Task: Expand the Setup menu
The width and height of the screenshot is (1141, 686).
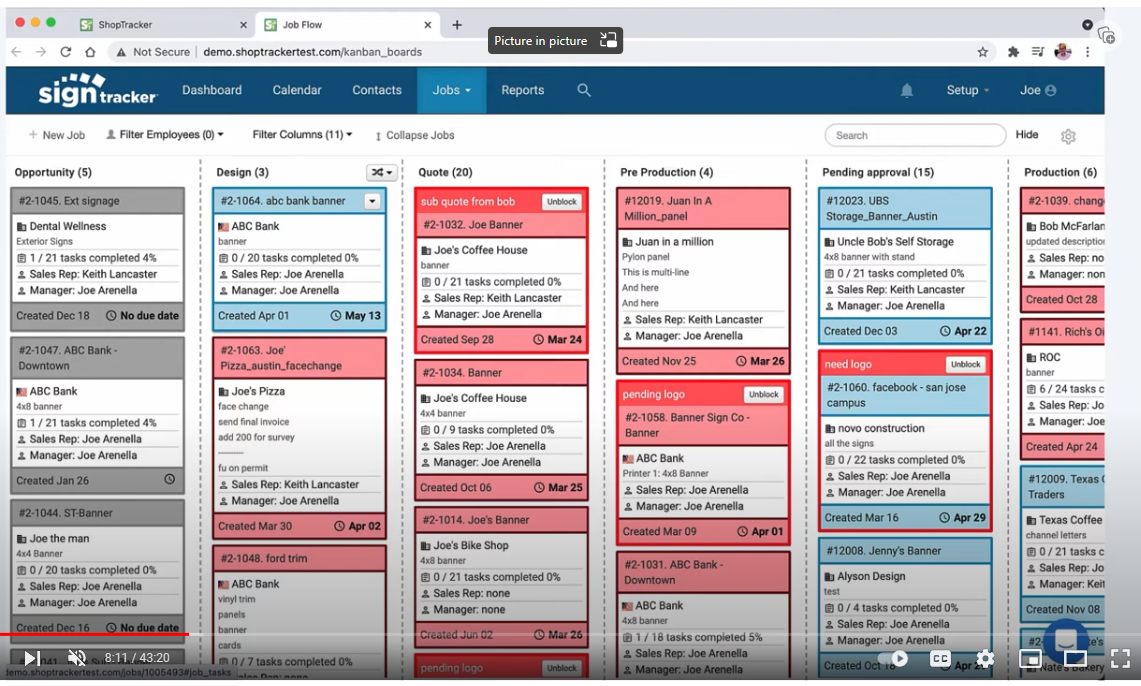Action: [967, 90]
